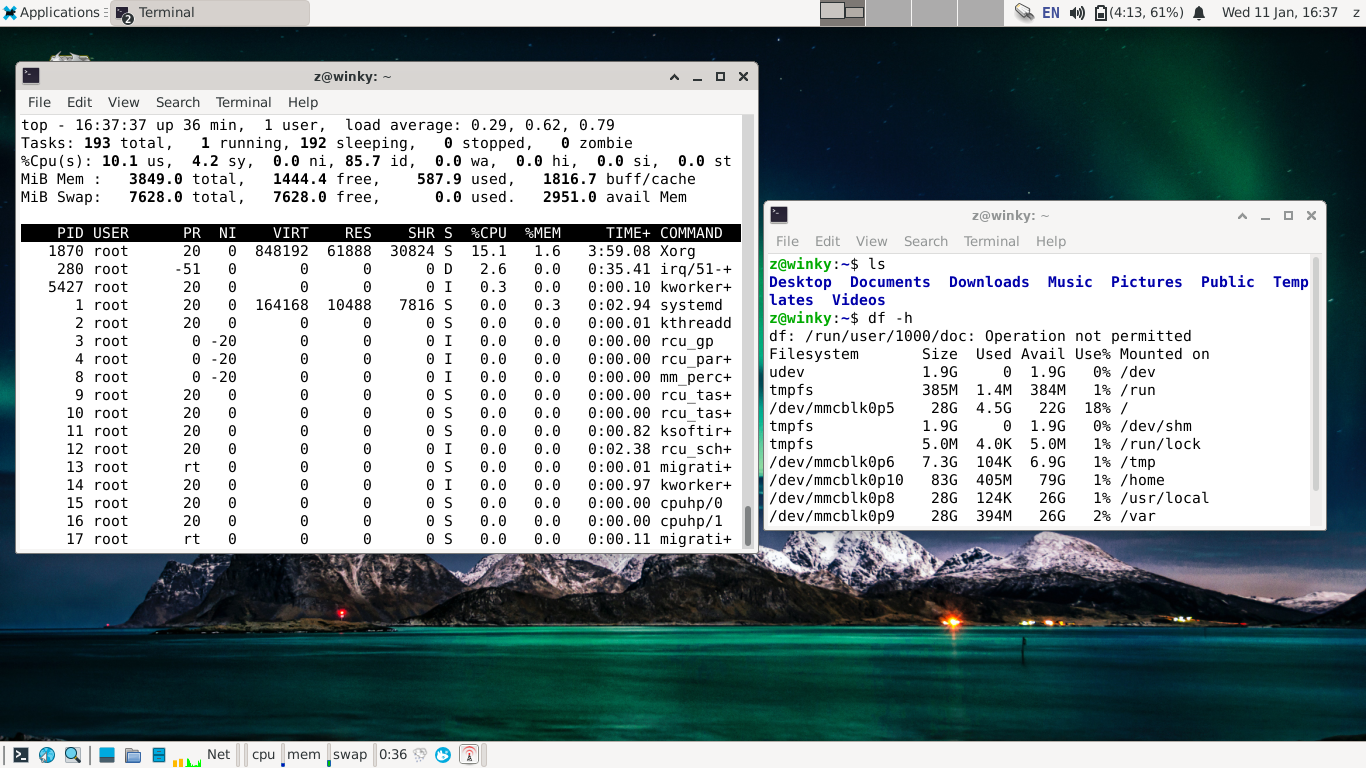Click the red wireless antenna tray icon
This screenshot has width=1366, height=768.
(469, 755)
